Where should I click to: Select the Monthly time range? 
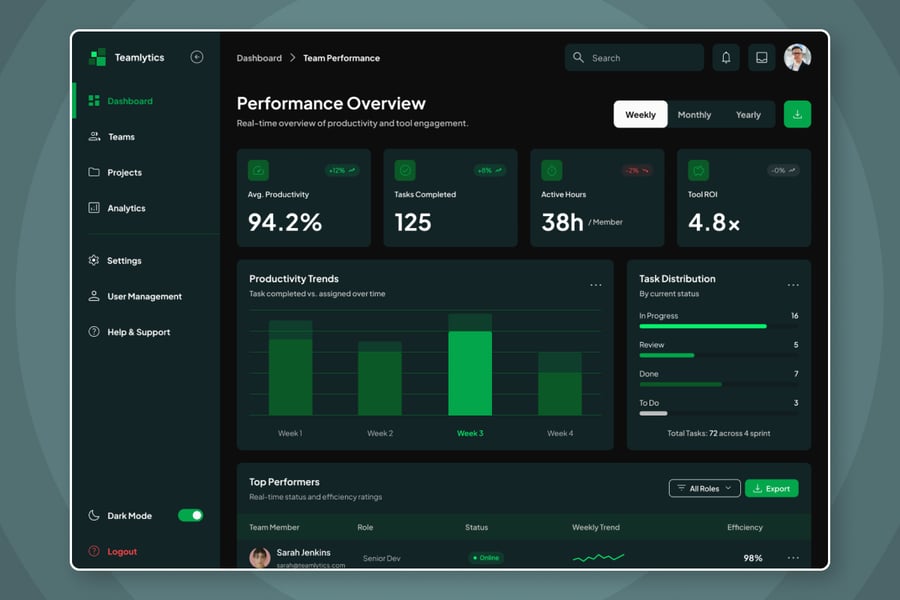coord(694,115)
